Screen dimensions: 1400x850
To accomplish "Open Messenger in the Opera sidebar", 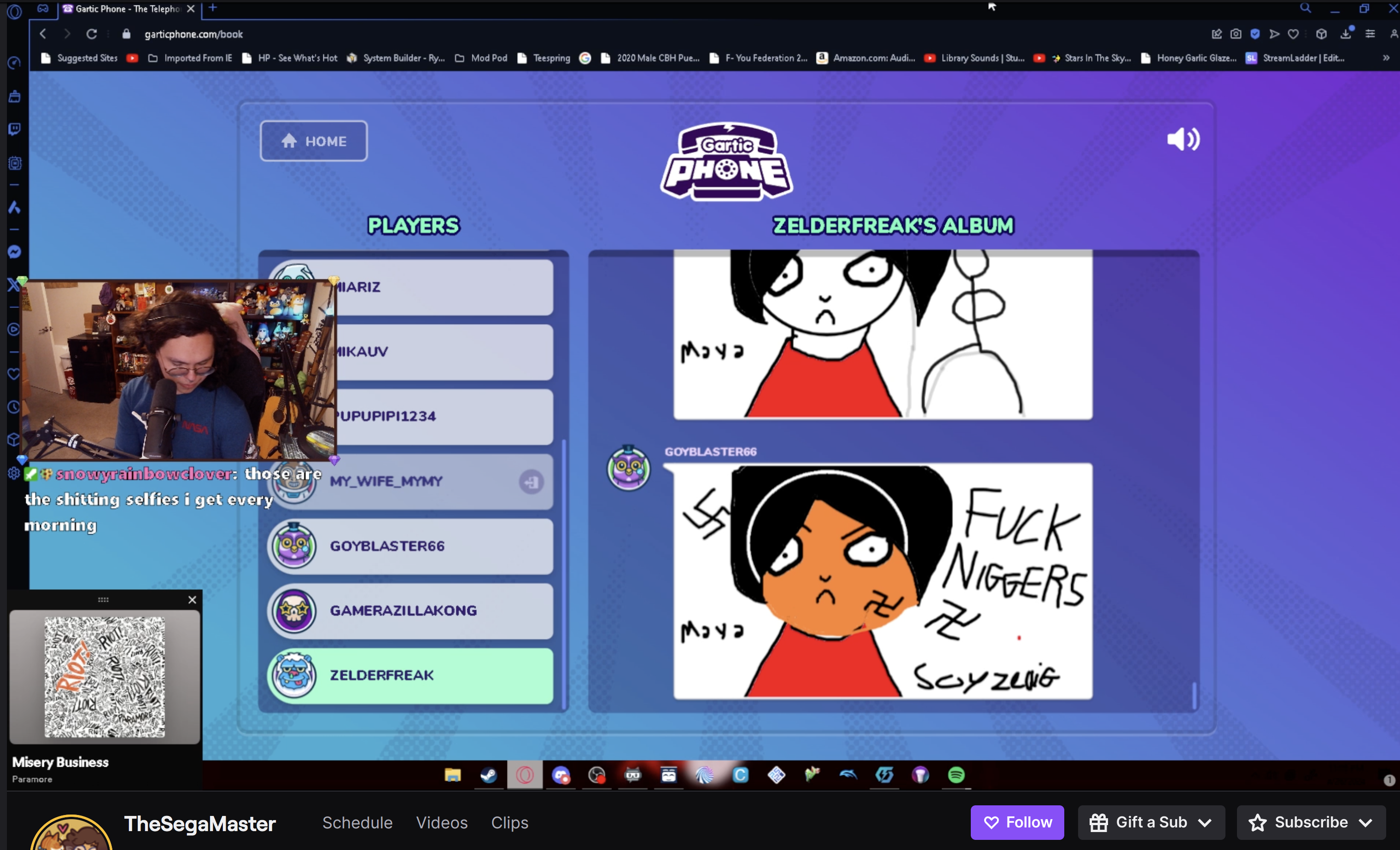I will coord(15,252).
